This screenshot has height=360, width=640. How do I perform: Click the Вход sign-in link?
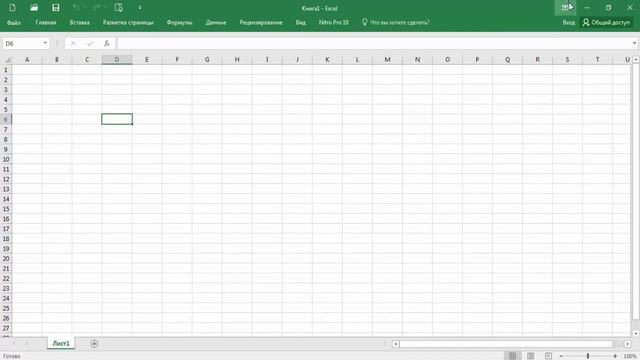[x=569, y=22]
